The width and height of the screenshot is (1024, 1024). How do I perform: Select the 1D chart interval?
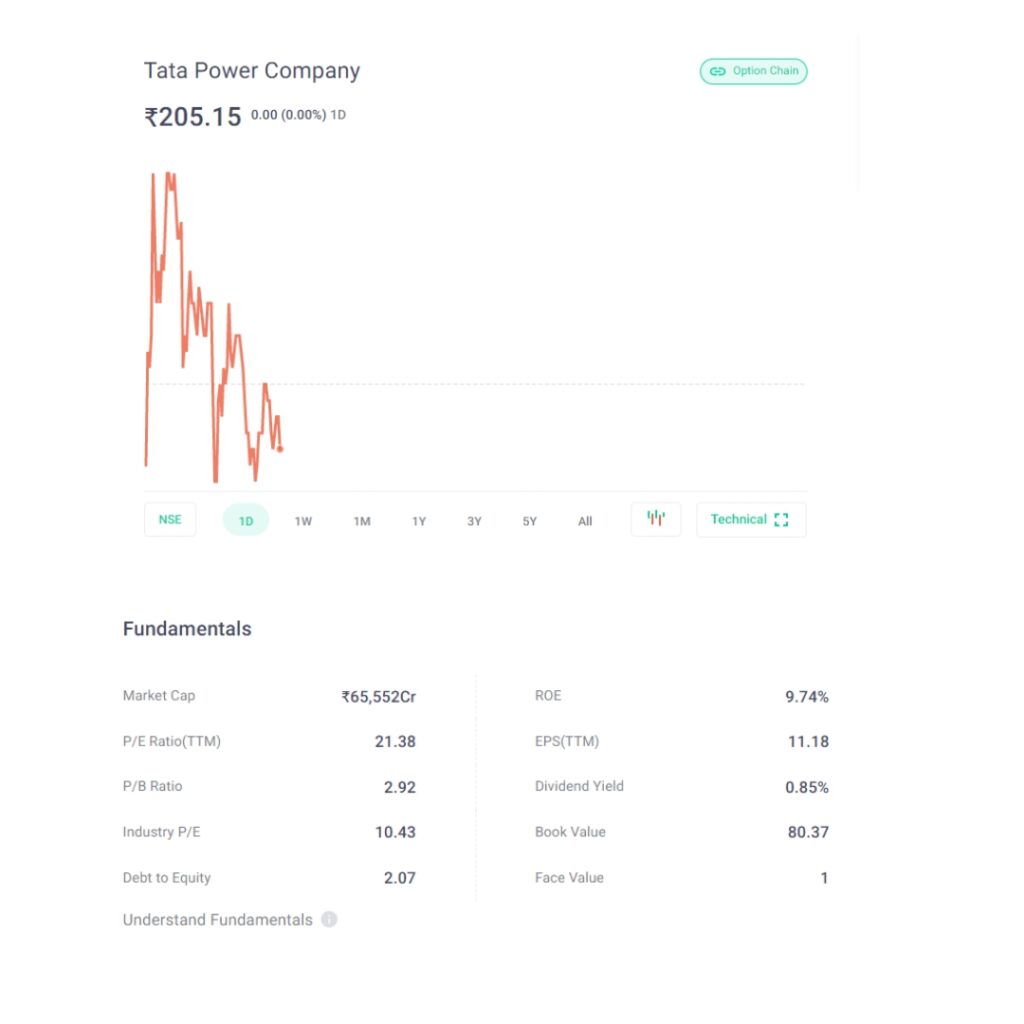[x=245, y=520]
